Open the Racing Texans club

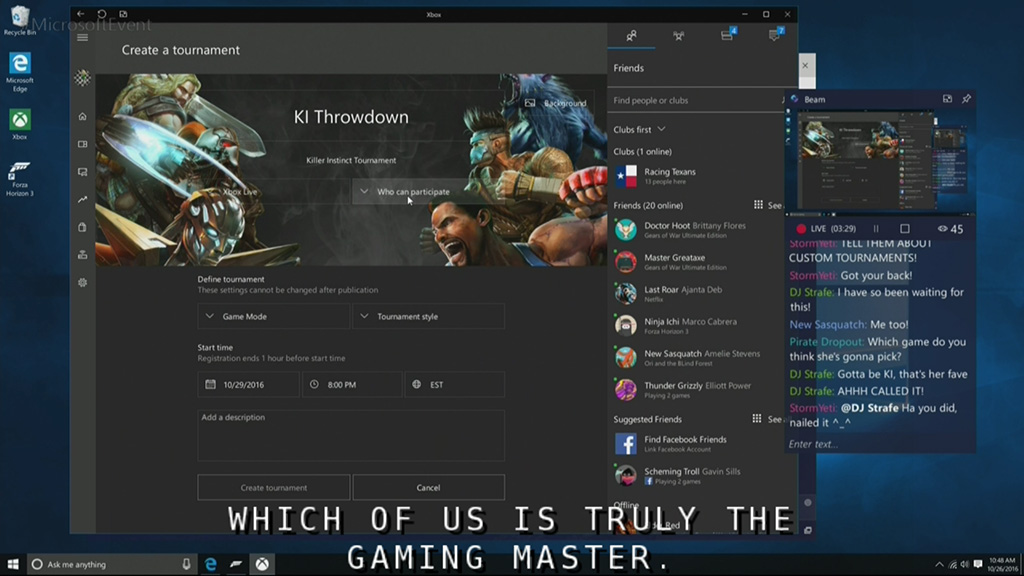696,176
